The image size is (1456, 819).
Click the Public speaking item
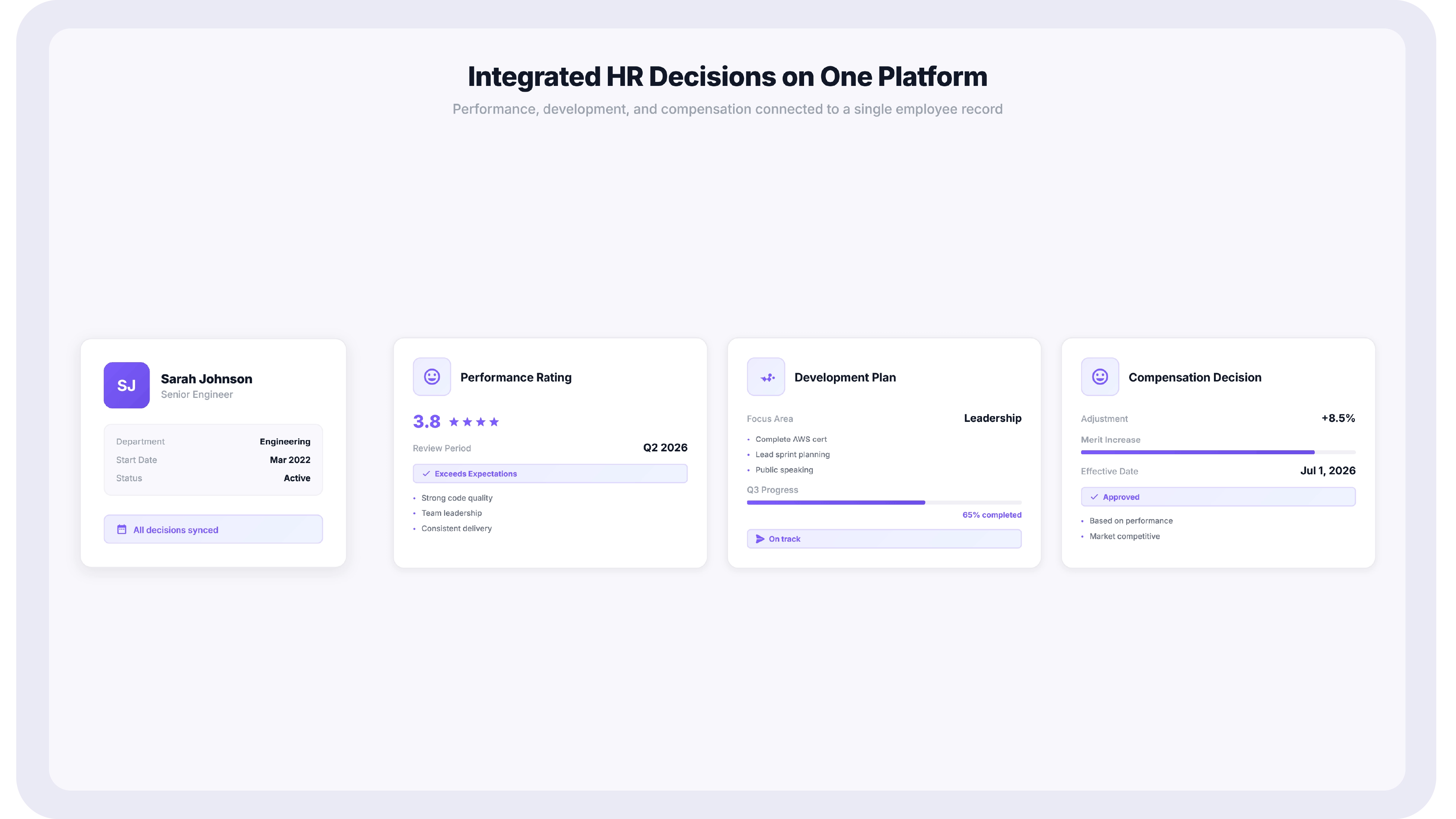pyautogui.click(x=784, y=470)
